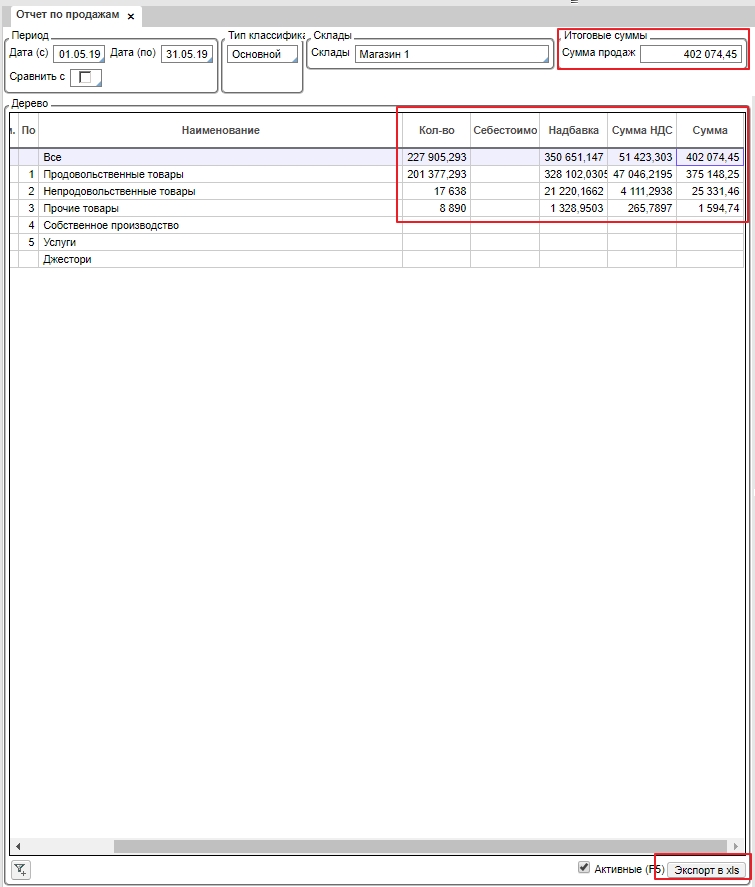
Task: Sort by the Наименование column header
Action: (x=220, y=130)
